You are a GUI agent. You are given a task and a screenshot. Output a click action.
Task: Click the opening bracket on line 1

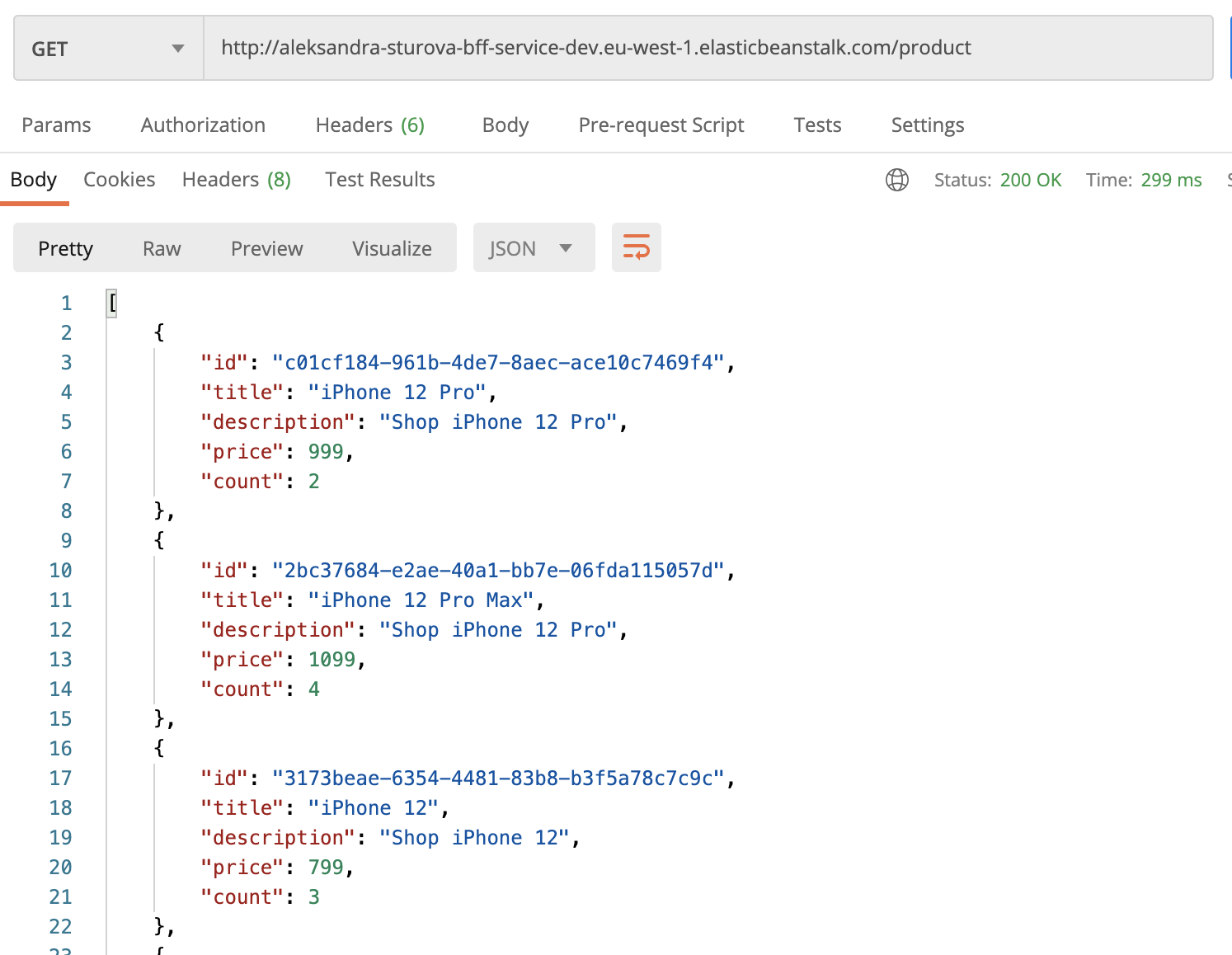[112, 303]
